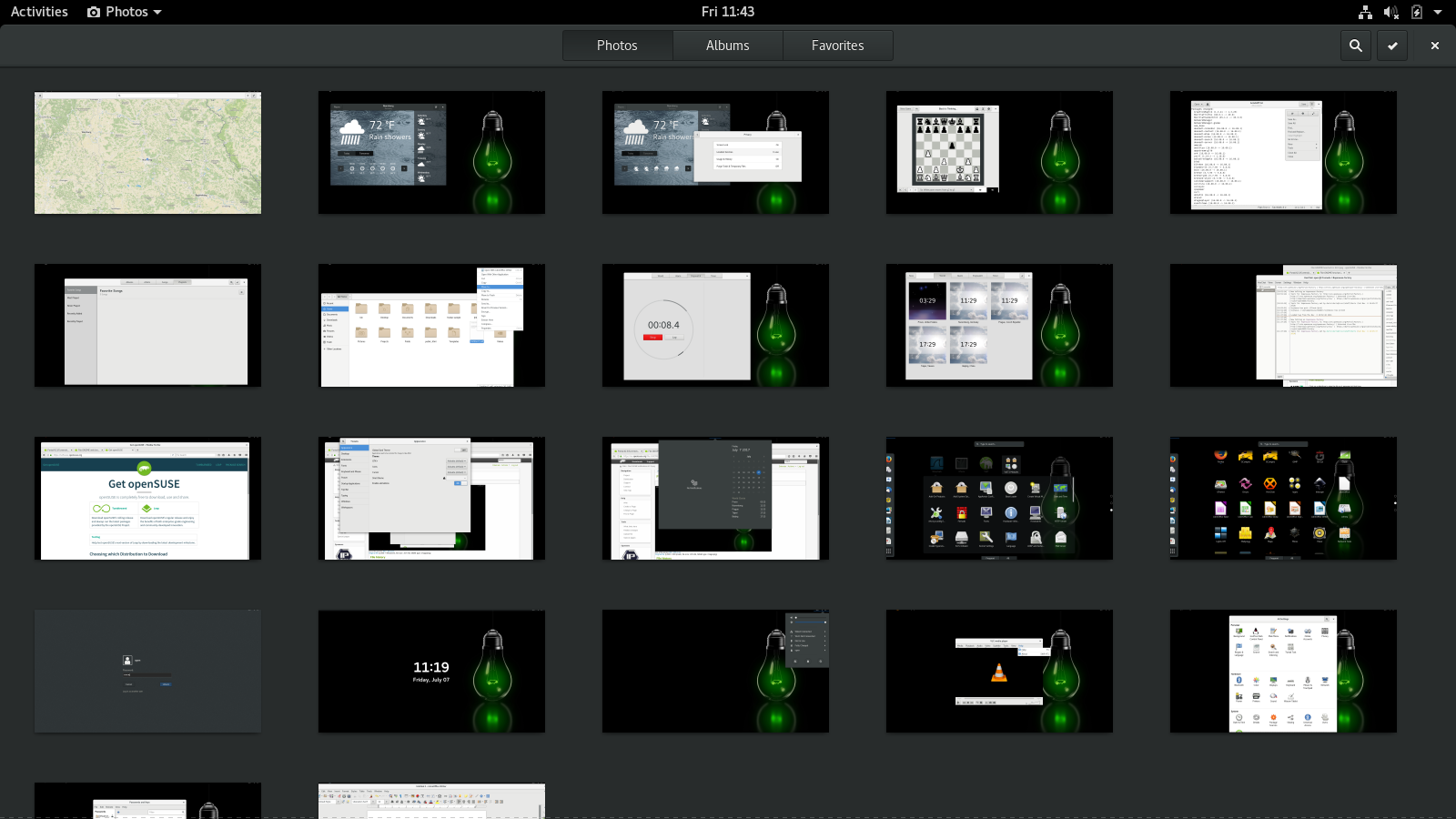
Task: Switch to the Favorites tab
Action: (x=837, y=45)
